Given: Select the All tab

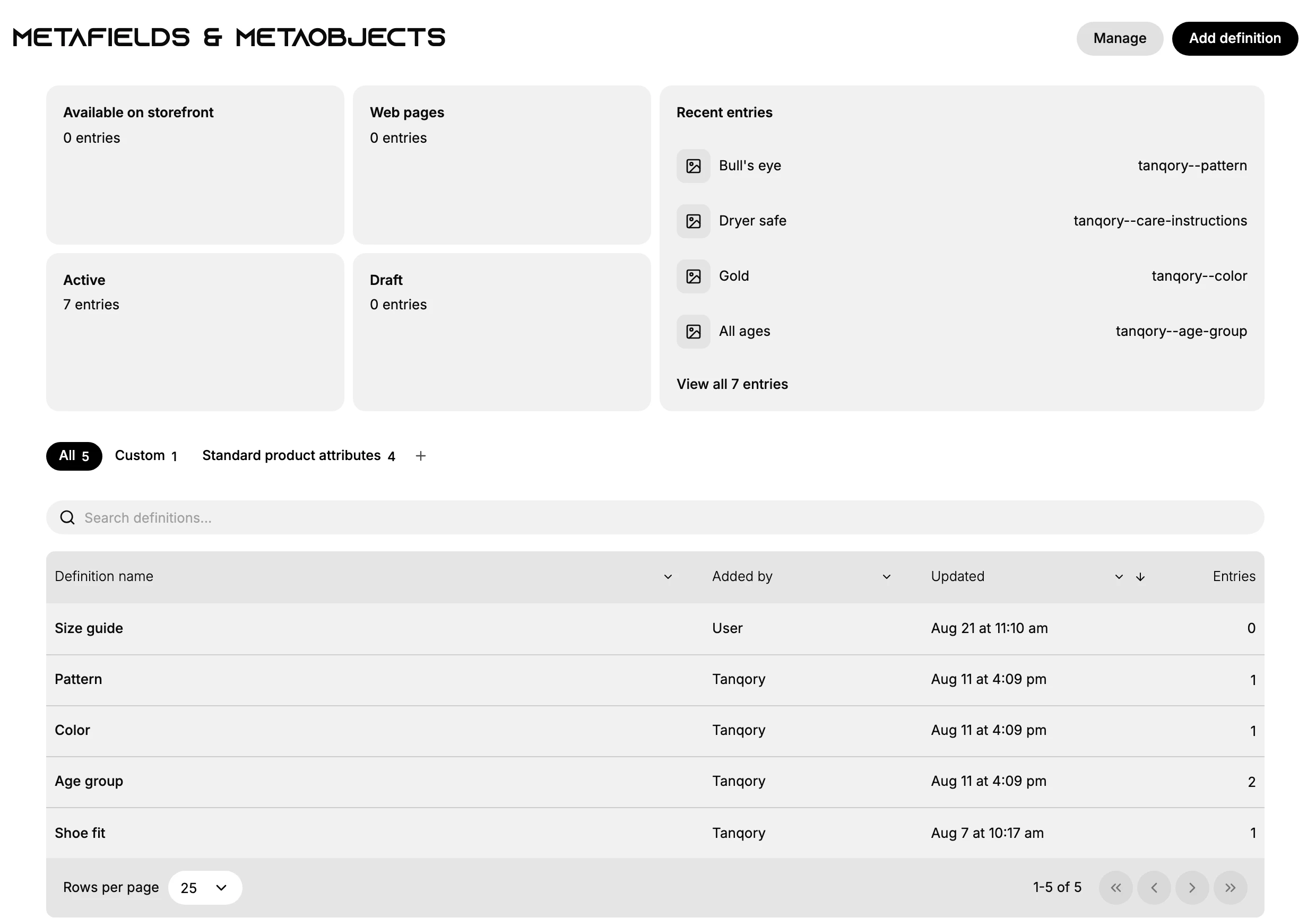Looking at the screenshot, I should (74, 456).
